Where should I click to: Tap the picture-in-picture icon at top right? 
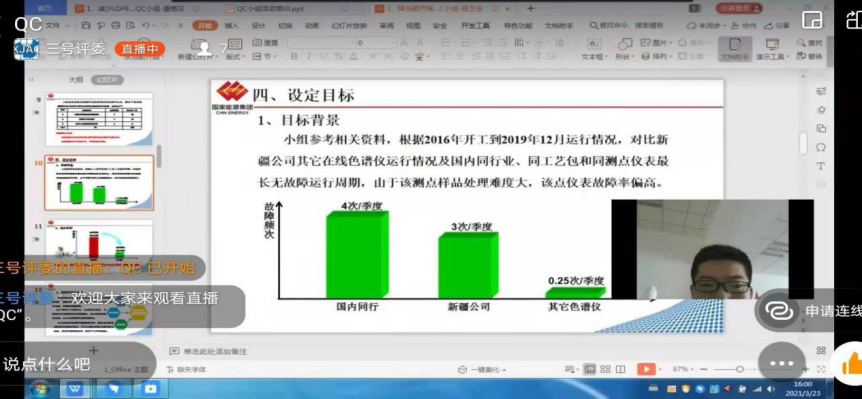tap(812, 19)
